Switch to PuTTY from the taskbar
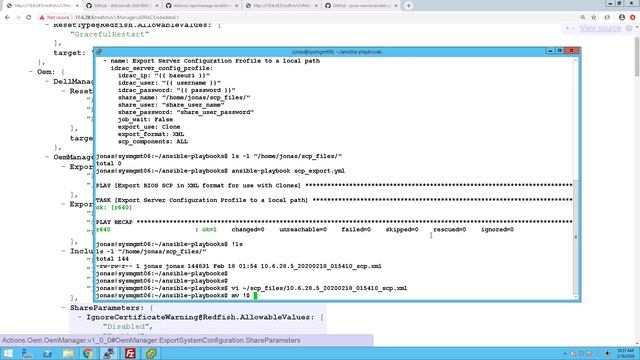This screenshot has height=360, width=640. pyautogui.click(x=109, y=353)
